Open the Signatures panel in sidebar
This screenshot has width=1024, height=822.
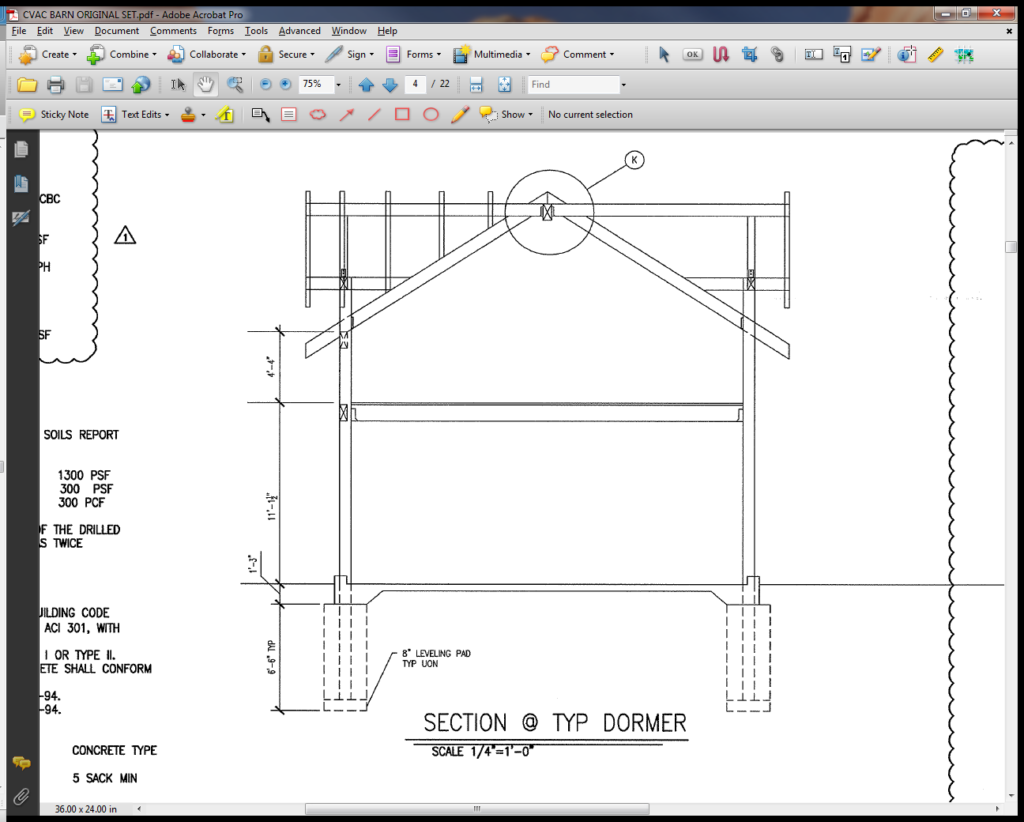(21, 217)
